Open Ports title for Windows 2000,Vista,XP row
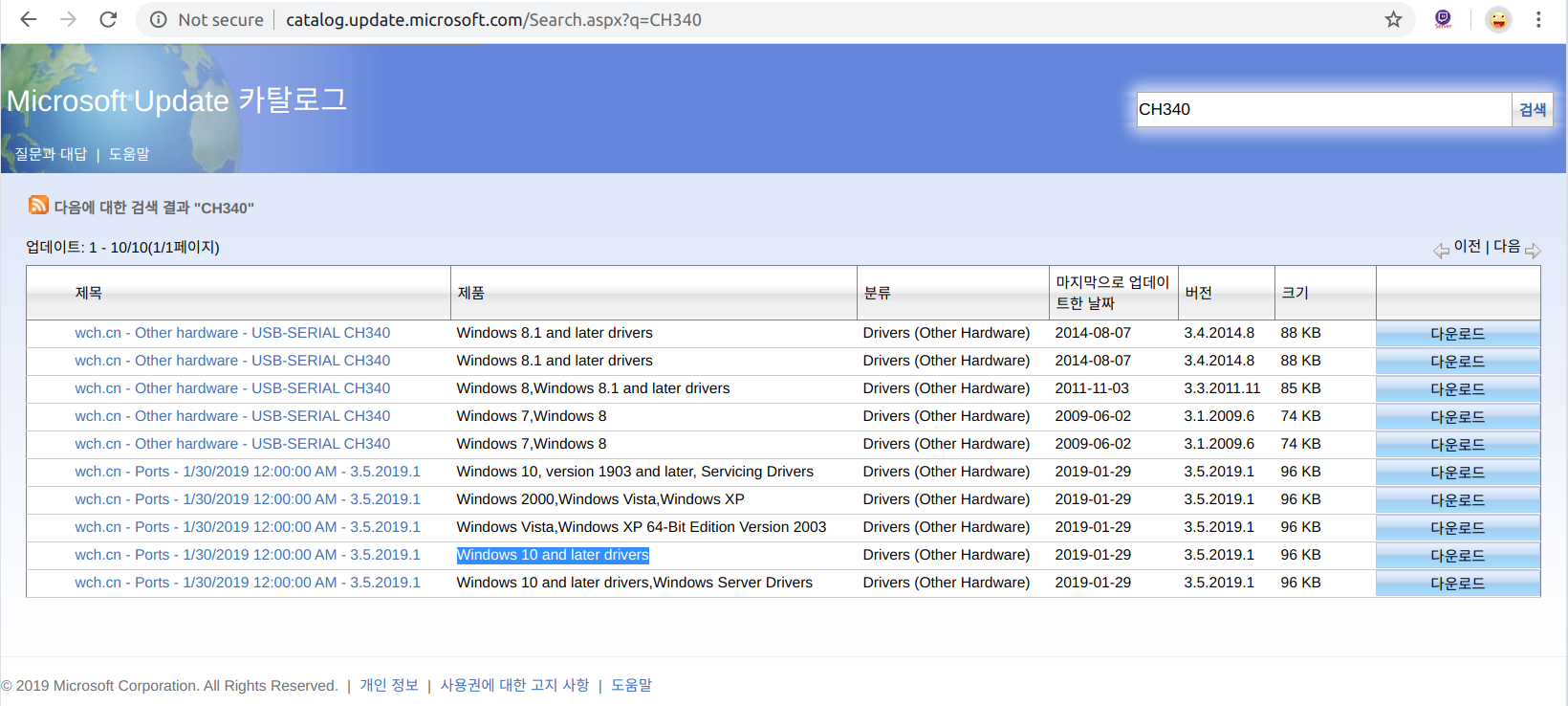 click(248, 499)
